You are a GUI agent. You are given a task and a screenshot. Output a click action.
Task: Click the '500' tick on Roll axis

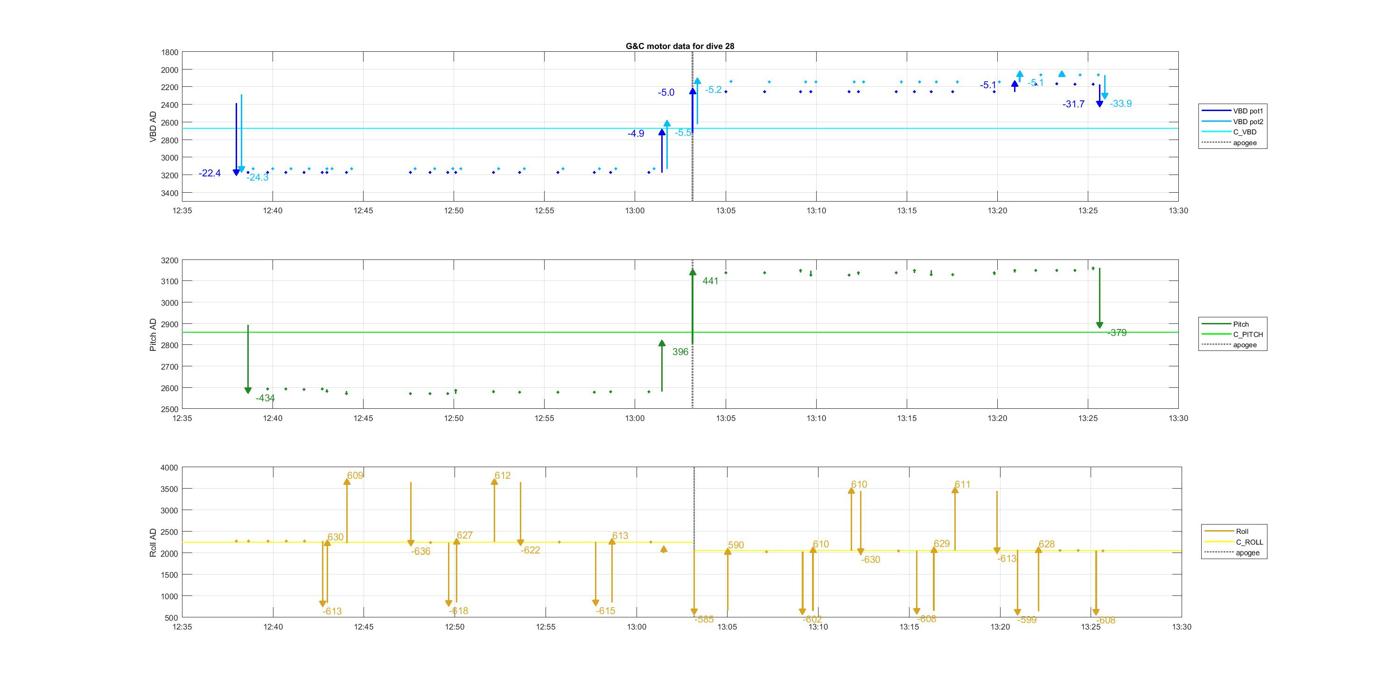click(172, 617)
